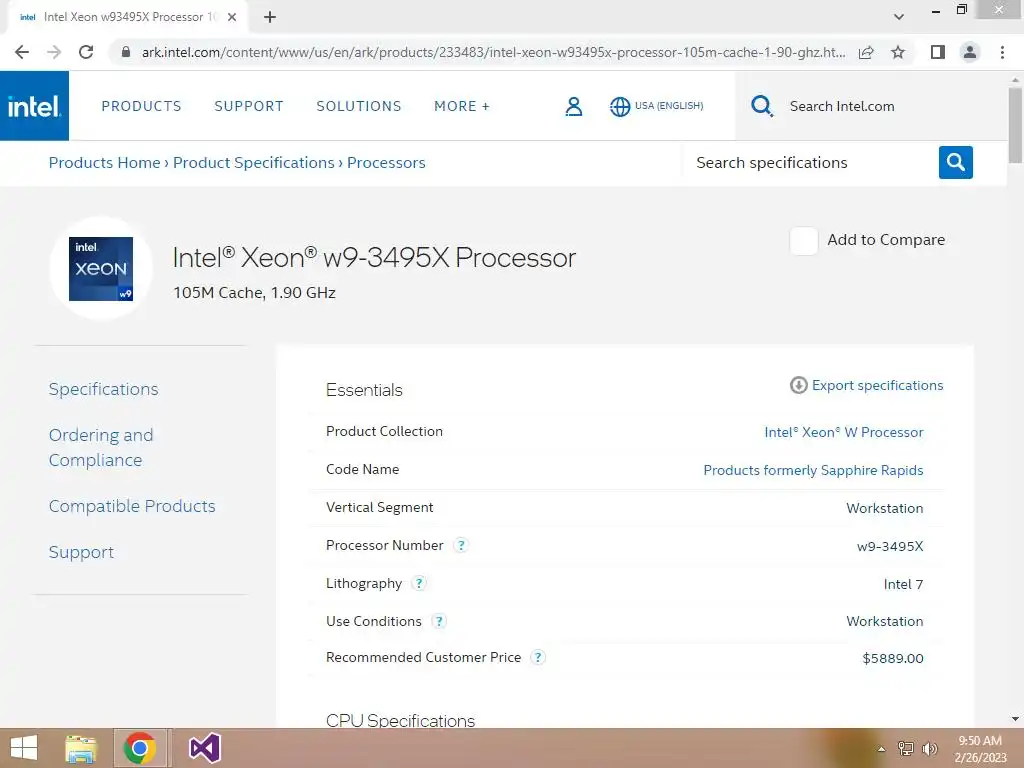Select the Intel 7 lithography value

coord(903,584)
